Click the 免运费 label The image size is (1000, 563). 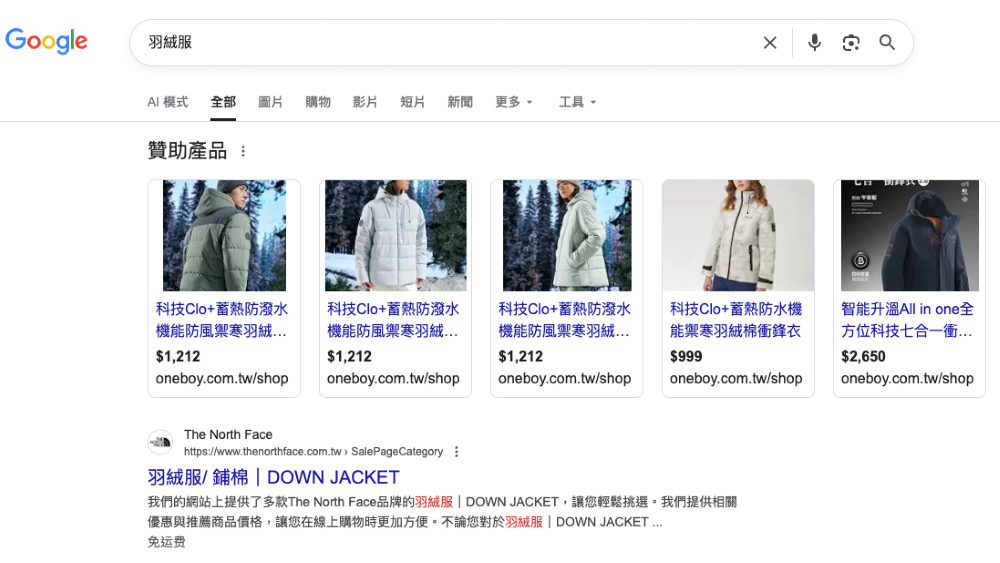coord(166,542)
